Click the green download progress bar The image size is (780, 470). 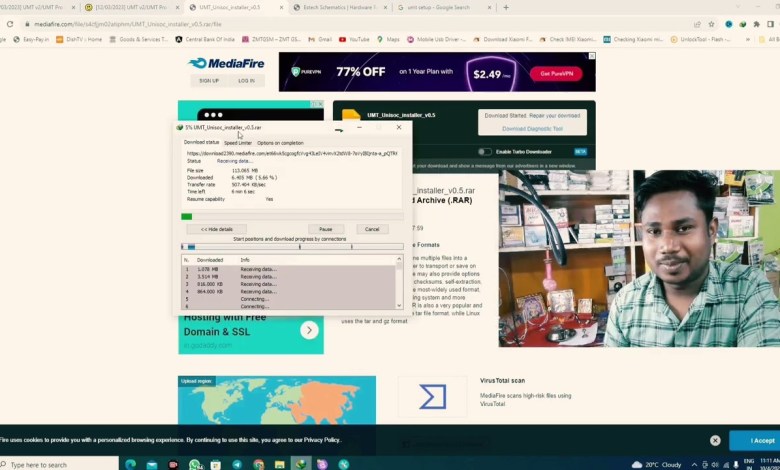[x=292, y=216]
